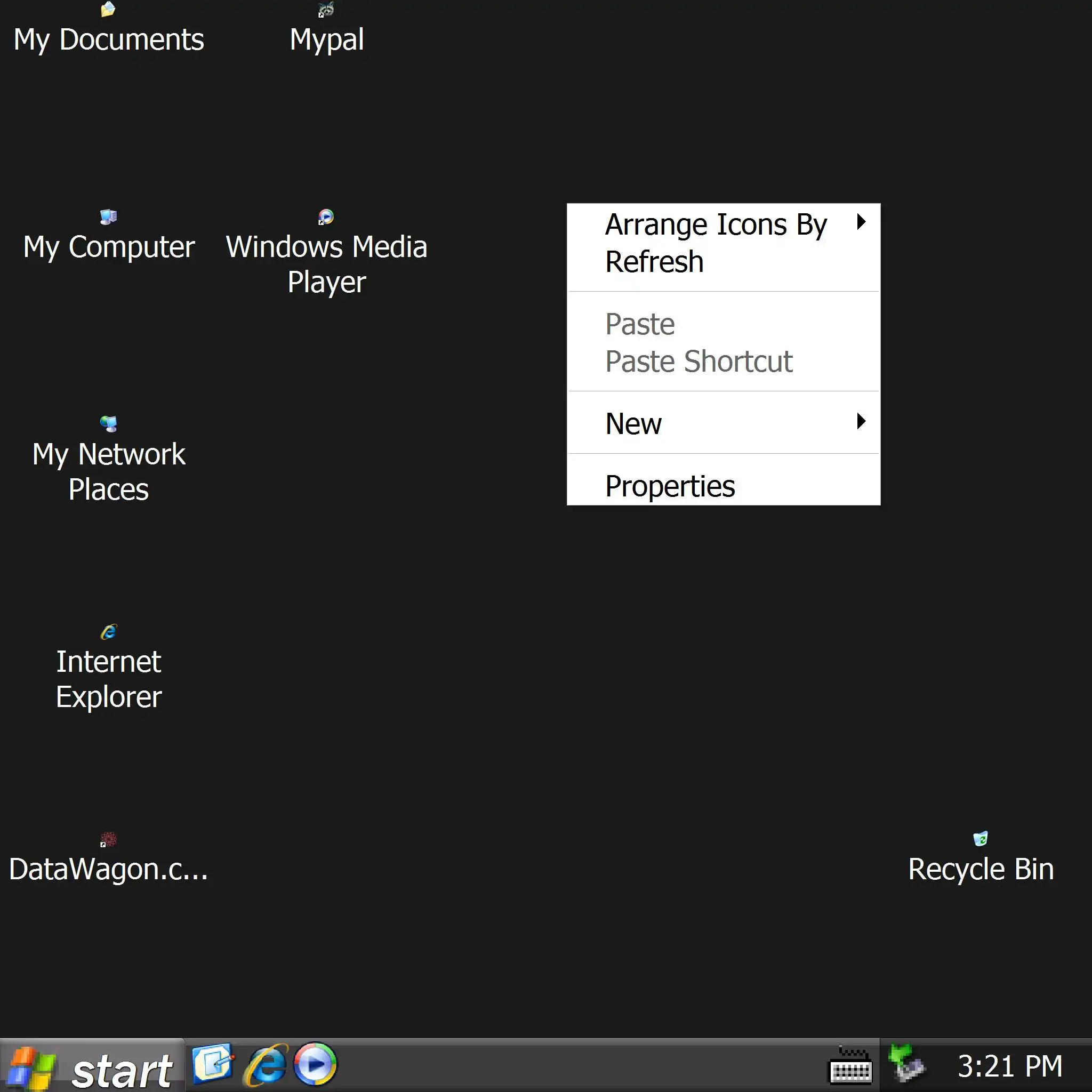Image resolution: width=1092 pixels, height=1092 pixels.
Task: Expand the New submenu arrow
Action: pyautogui.click(x=860, y=422)
